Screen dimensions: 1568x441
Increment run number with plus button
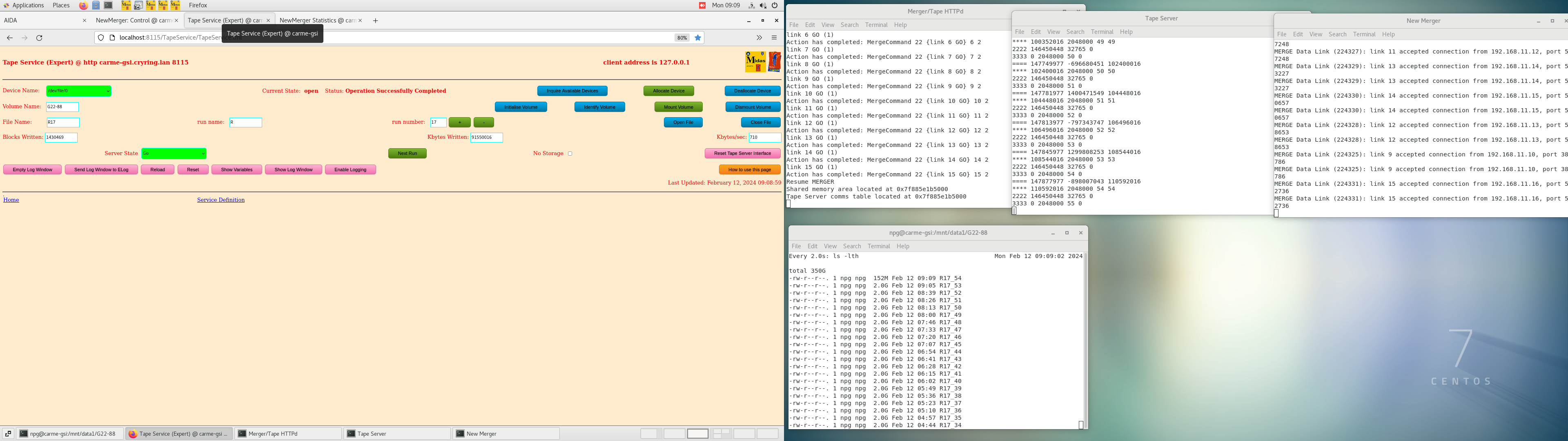coord(459,122)
